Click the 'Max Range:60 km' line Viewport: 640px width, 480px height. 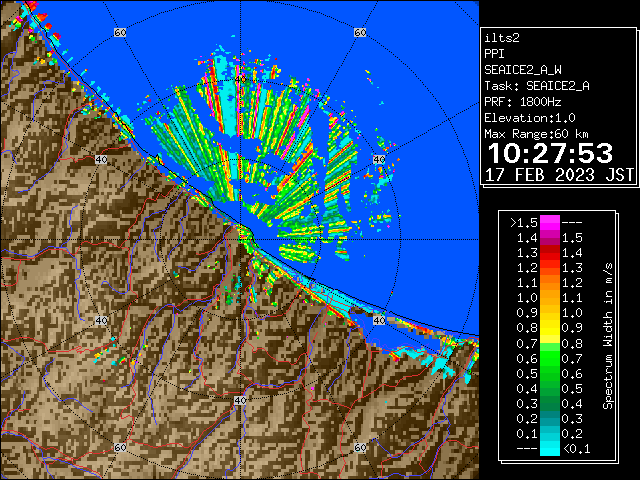tap(536, 134)
